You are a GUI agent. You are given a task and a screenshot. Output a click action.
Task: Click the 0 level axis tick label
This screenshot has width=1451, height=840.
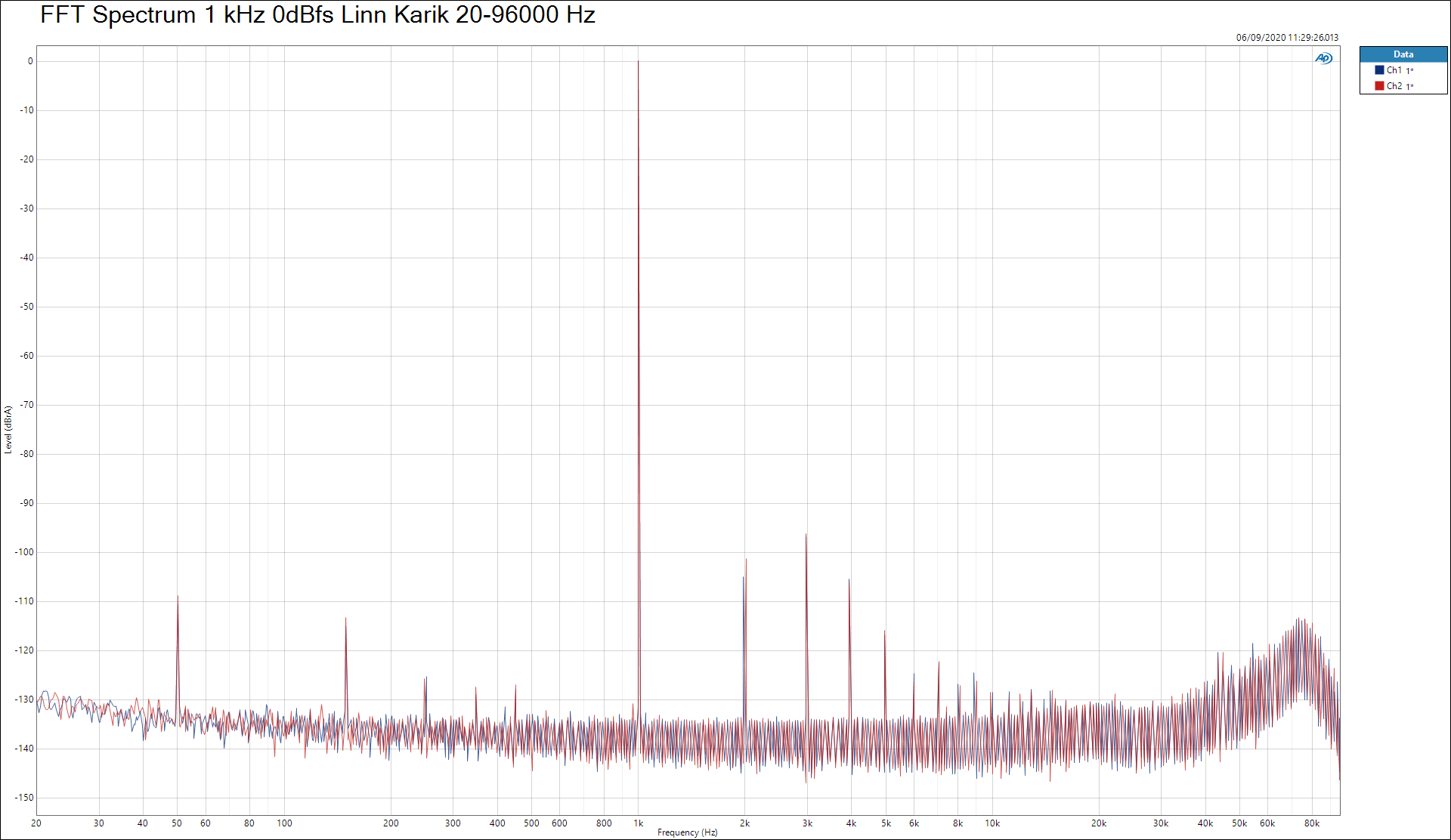point(30,61)
